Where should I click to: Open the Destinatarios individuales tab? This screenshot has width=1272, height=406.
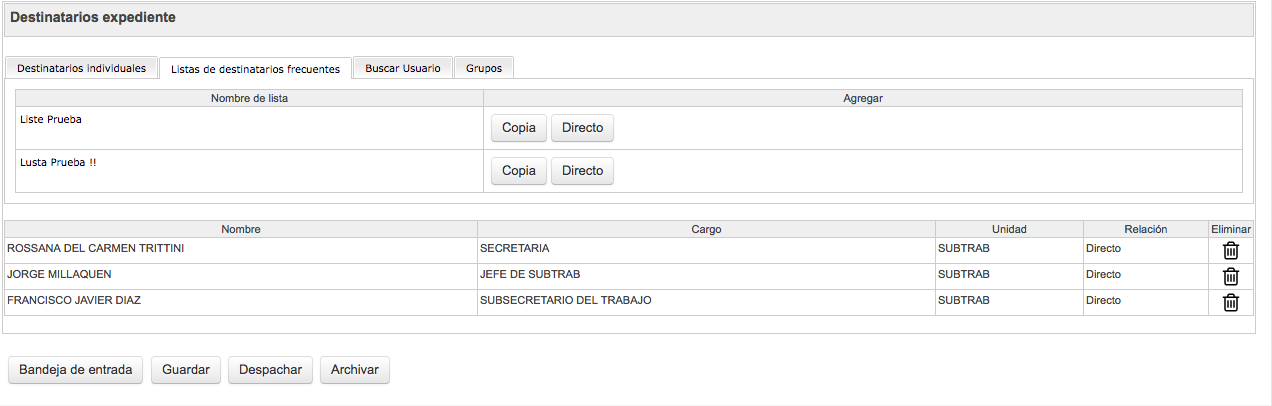pos(82,68)
